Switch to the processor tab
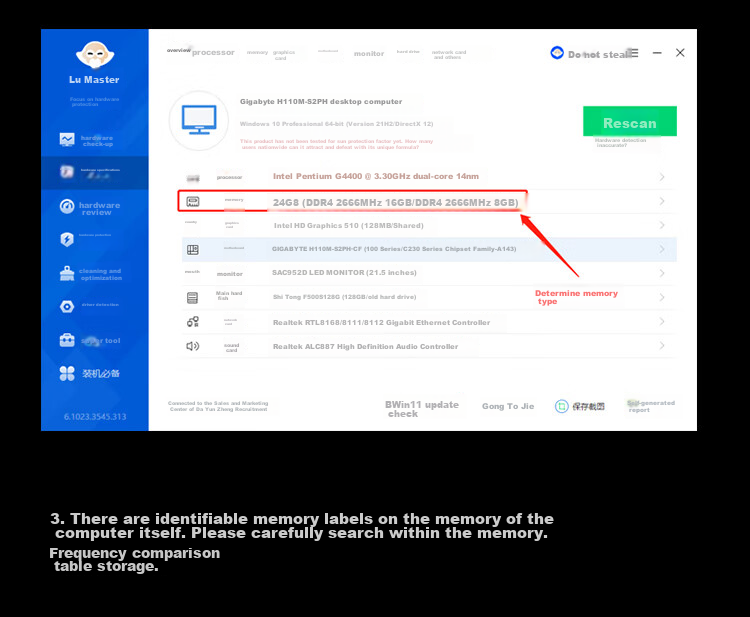Image resolution: width=750 pixels, height=617 pixels. click(213, 53)
